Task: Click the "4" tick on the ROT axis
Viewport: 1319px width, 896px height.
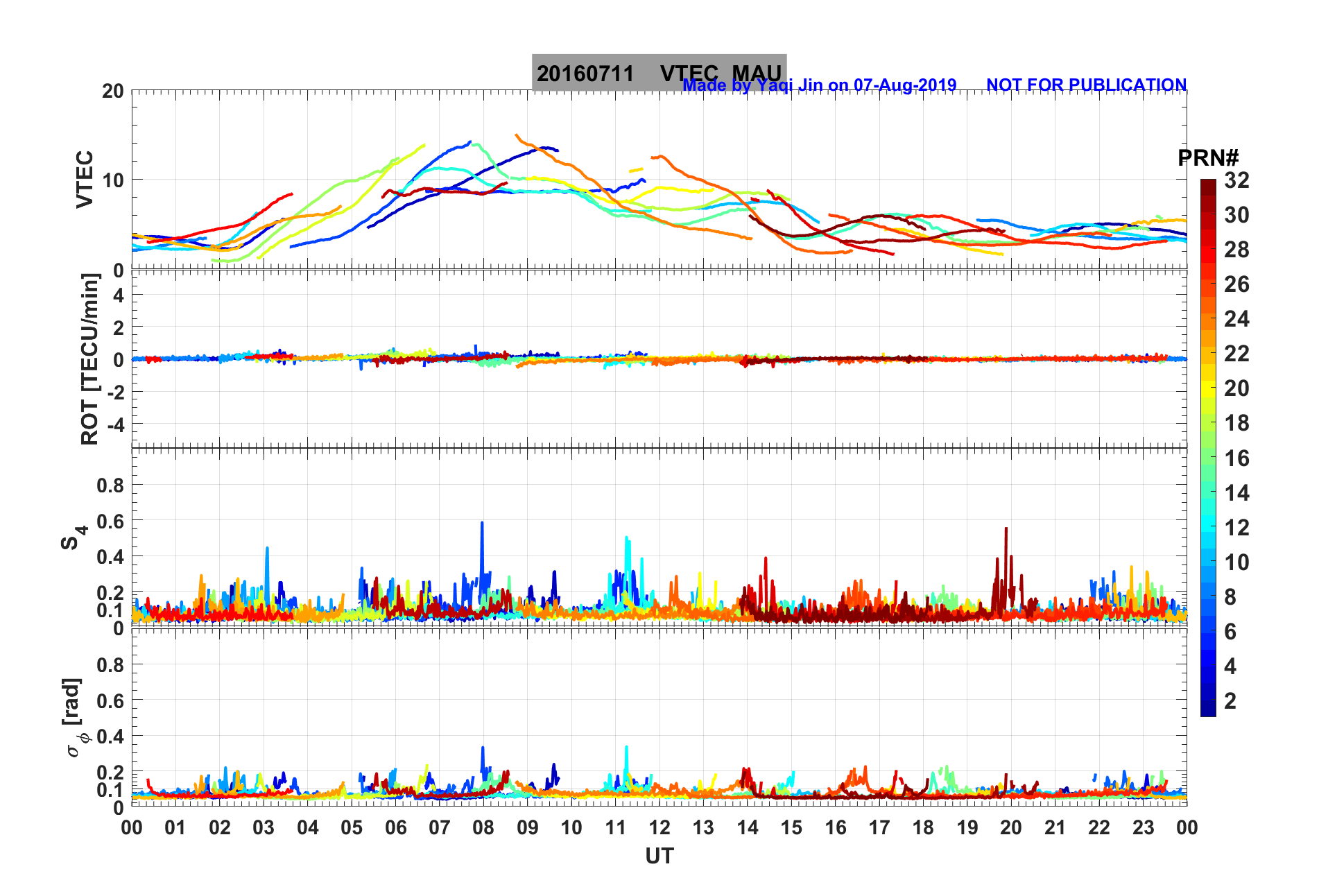Action: click(119, 295)
